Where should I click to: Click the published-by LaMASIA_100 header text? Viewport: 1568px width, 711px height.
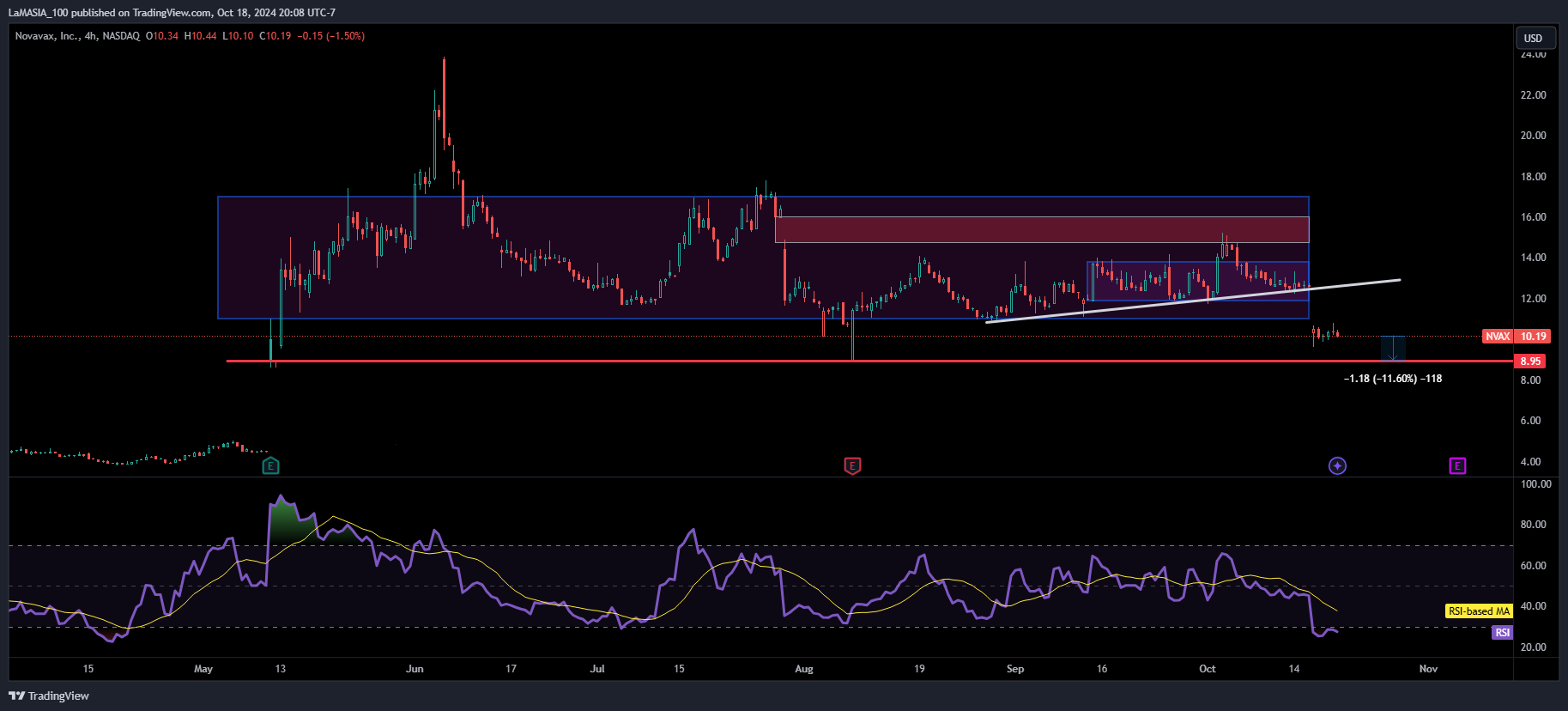pos(172,13)
